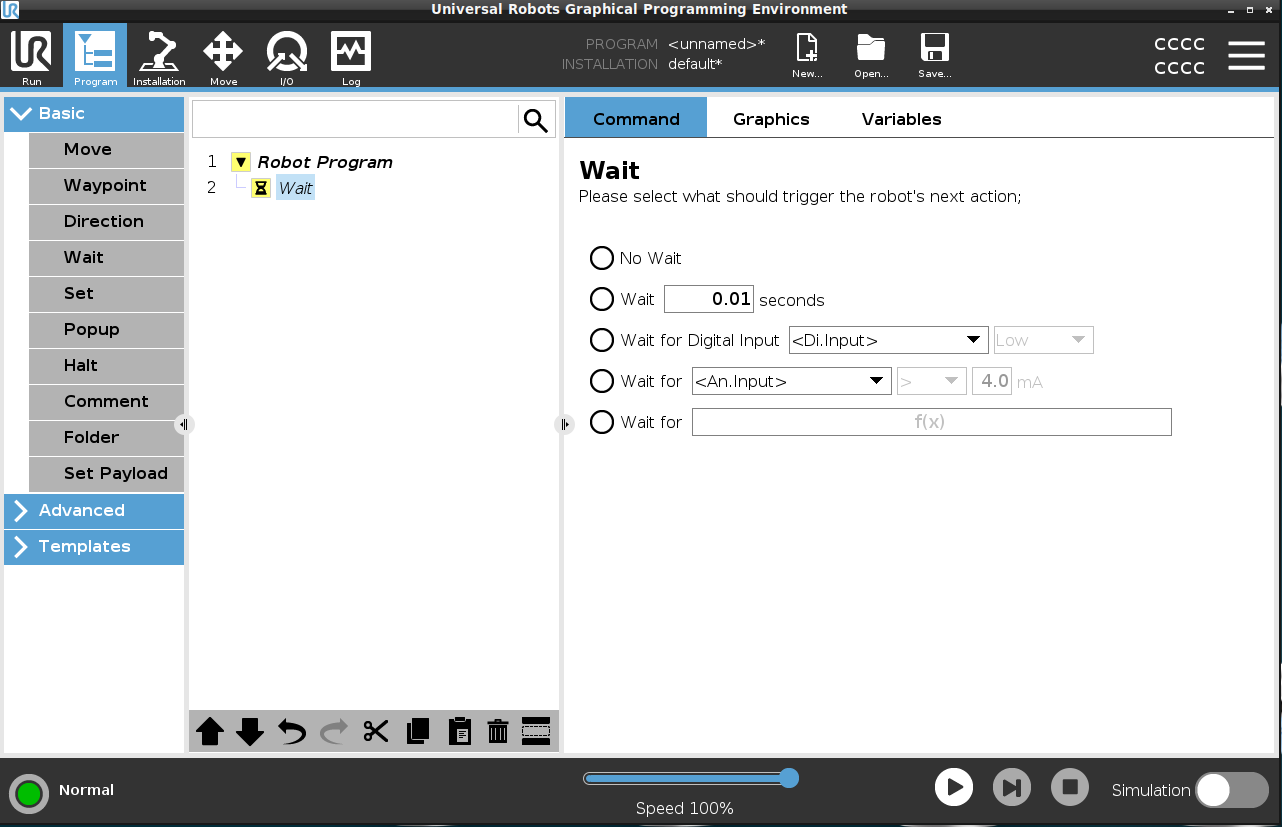1282x827 pixels.
Task: Open the An.Input dropdown
Action: click(x=790, y=381)
